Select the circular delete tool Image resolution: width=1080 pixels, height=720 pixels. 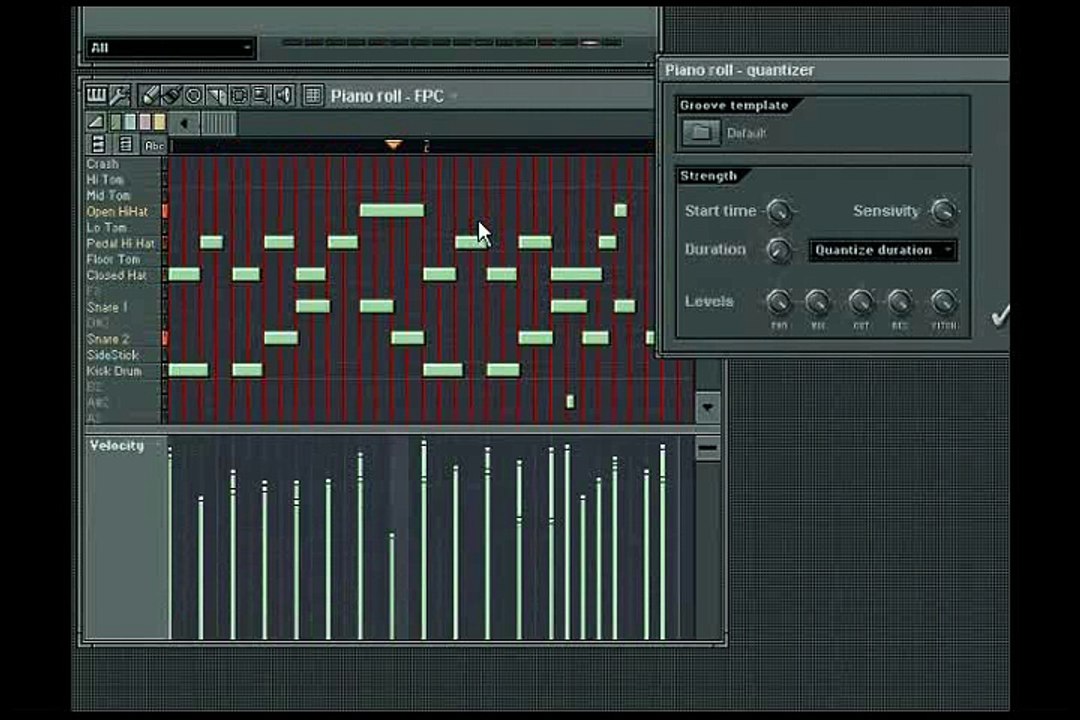pos(194,96)
